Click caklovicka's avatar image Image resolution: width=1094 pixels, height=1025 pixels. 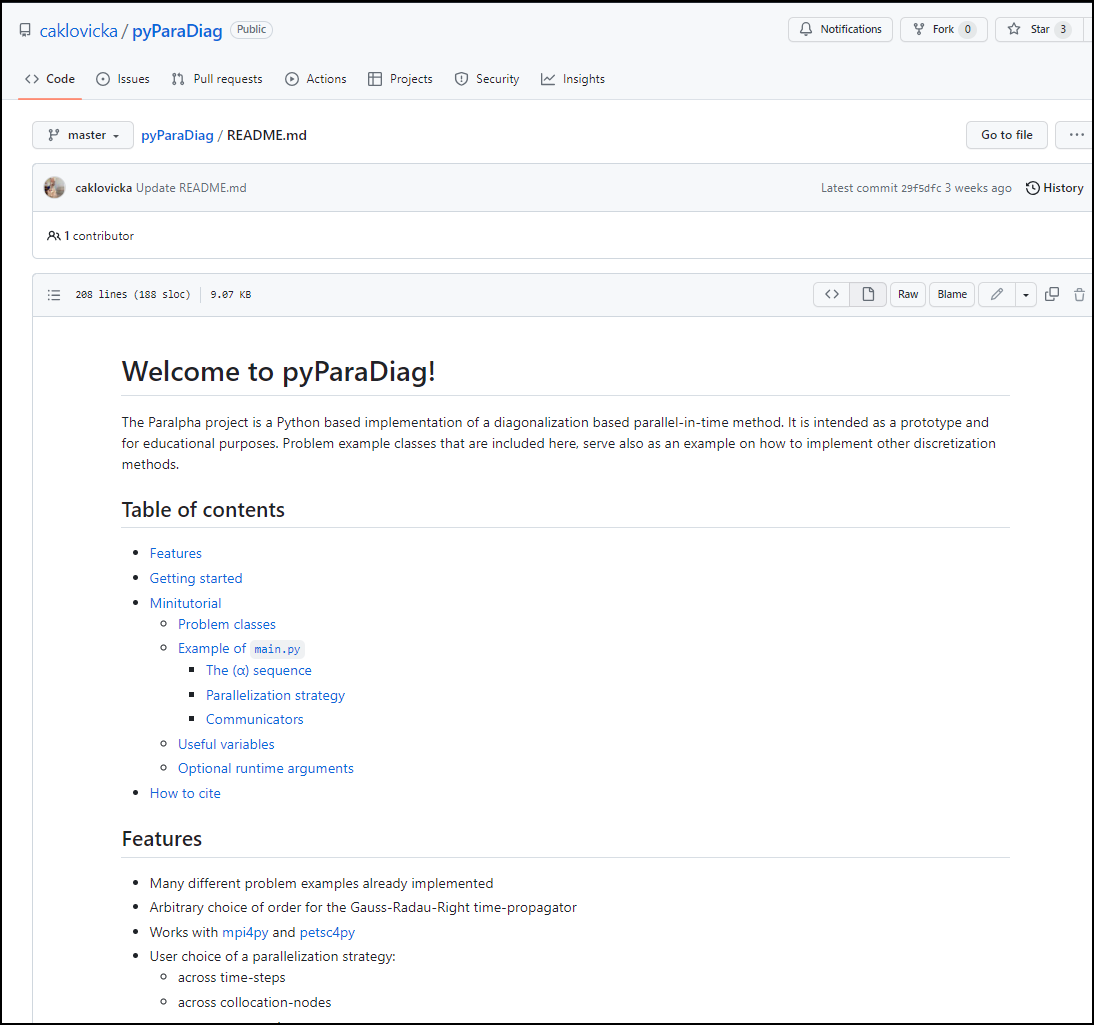point(55,188)
